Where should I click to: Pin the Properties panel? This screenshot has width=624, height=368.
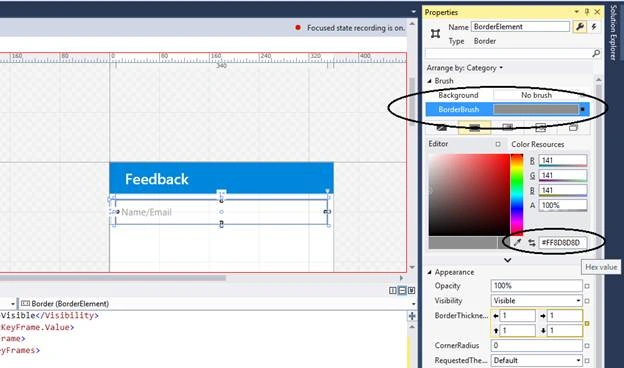587,12
